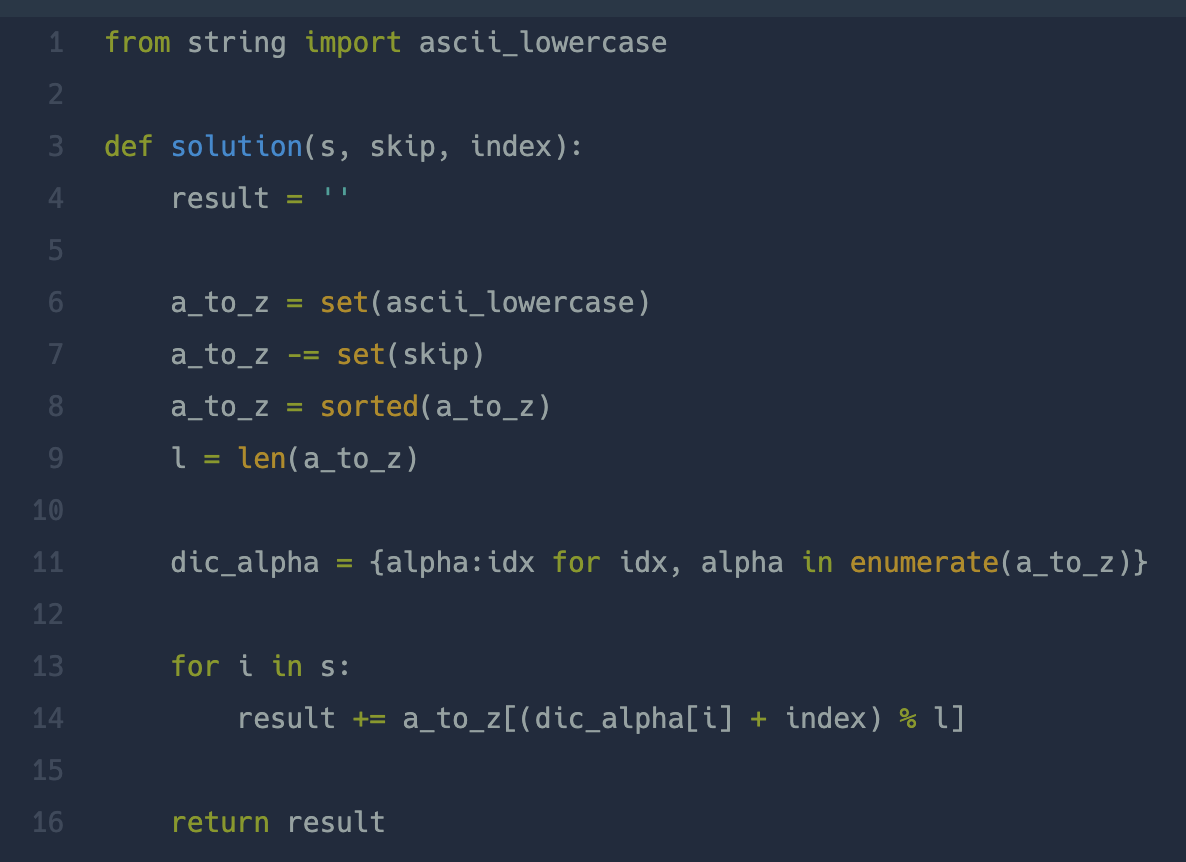Click the '%' modulo operator on line 14
Screen dimensions: 1186x862
[x=908, y=719]
